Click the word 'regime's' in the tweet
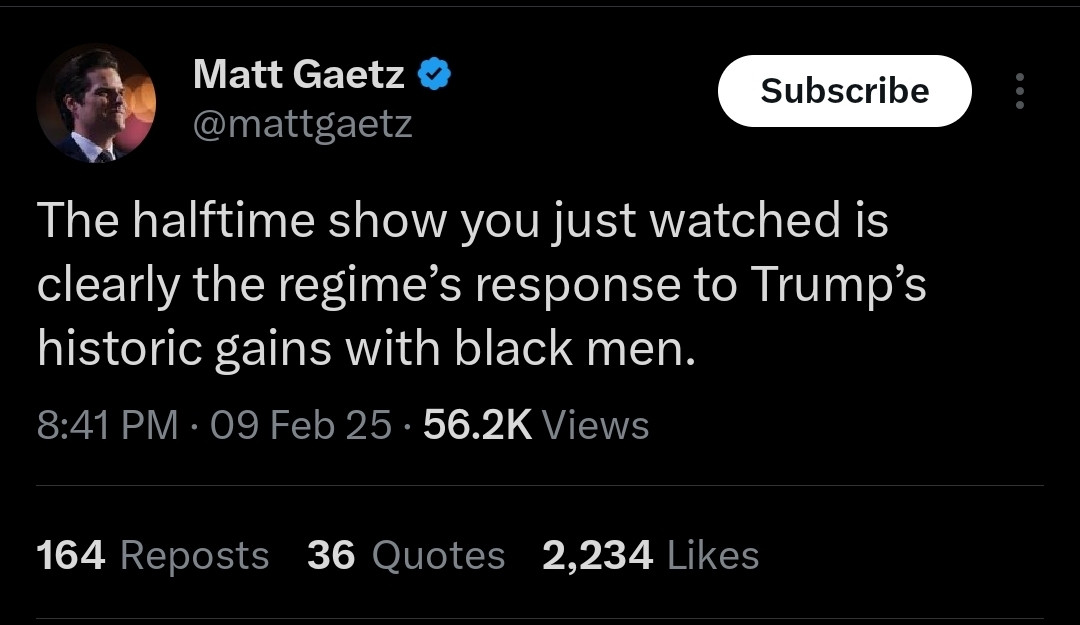 [370, 285]
